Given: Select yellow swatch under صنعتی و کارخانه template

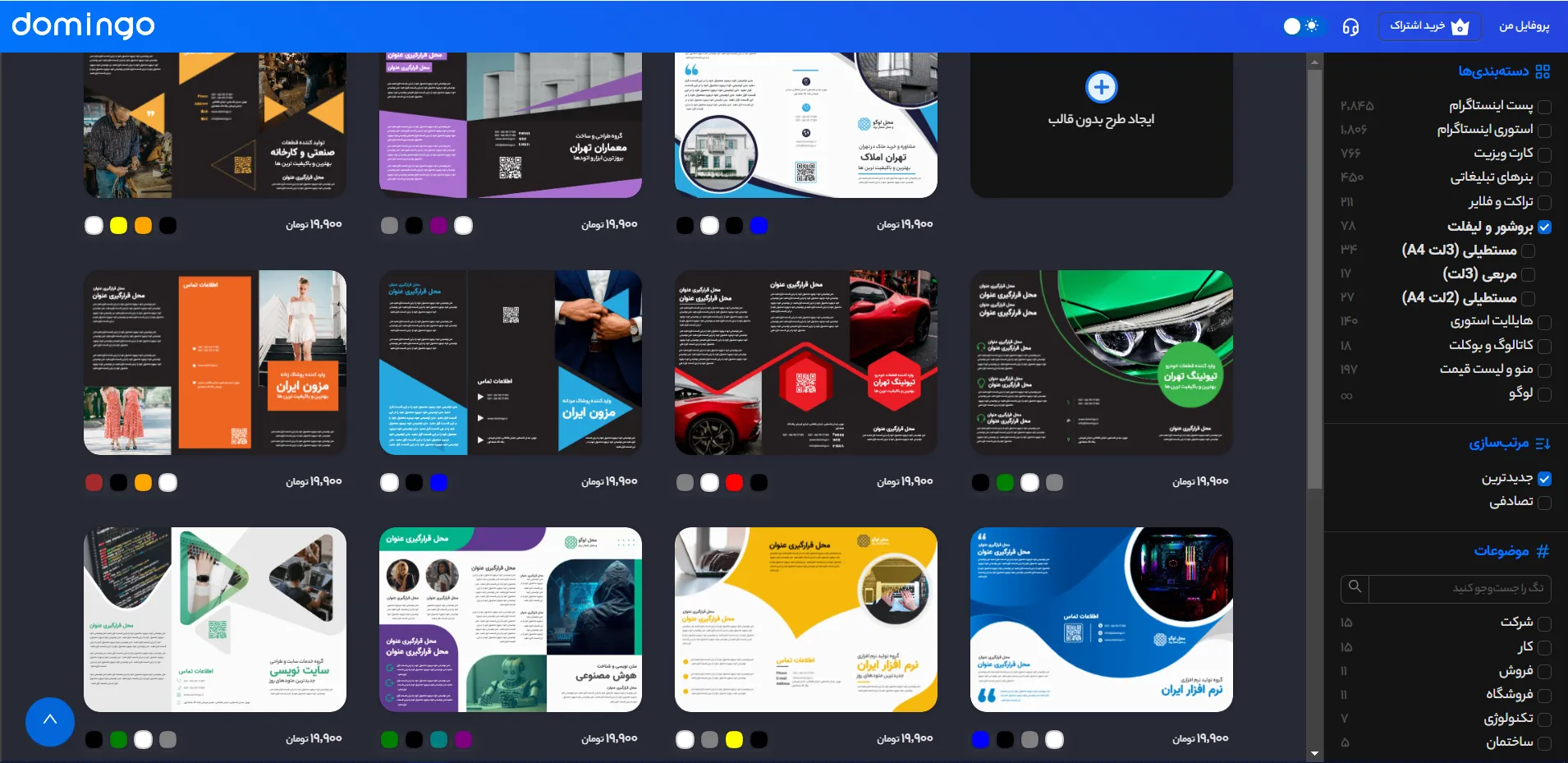Looking at the screenshot, I should [x=119, y=226].
